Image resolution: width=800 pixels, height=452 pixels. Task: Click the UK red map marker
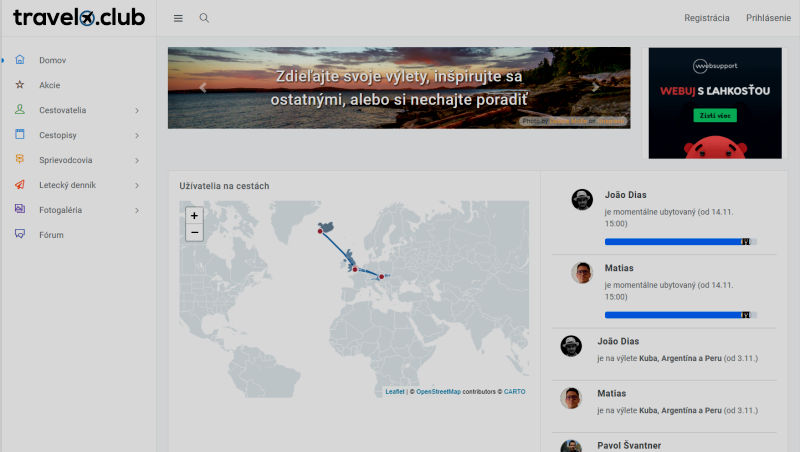355,269
